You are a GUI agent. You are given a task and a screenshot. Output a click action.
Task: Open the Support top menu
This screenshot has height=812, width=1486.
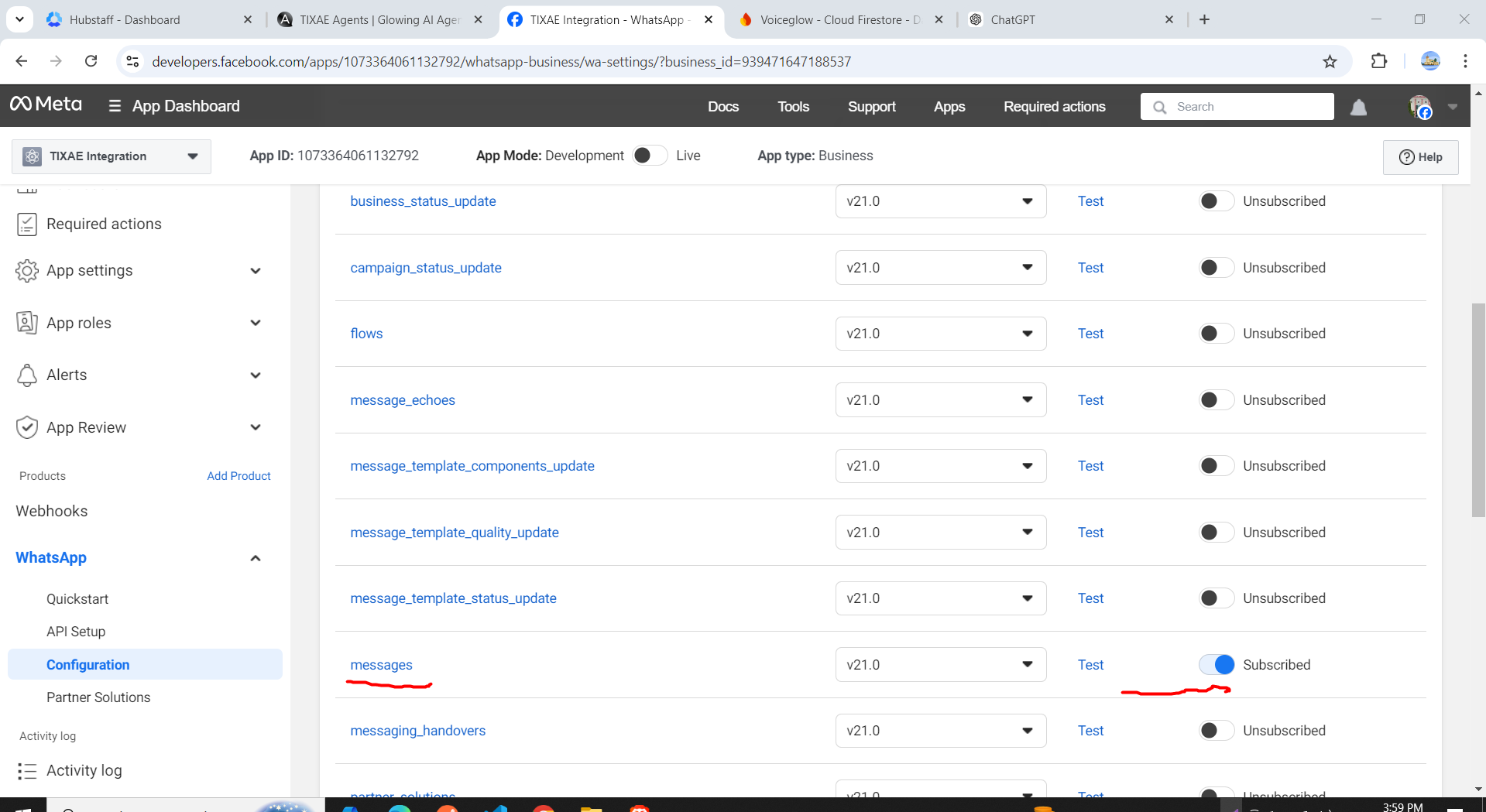(x=872, y=107)
